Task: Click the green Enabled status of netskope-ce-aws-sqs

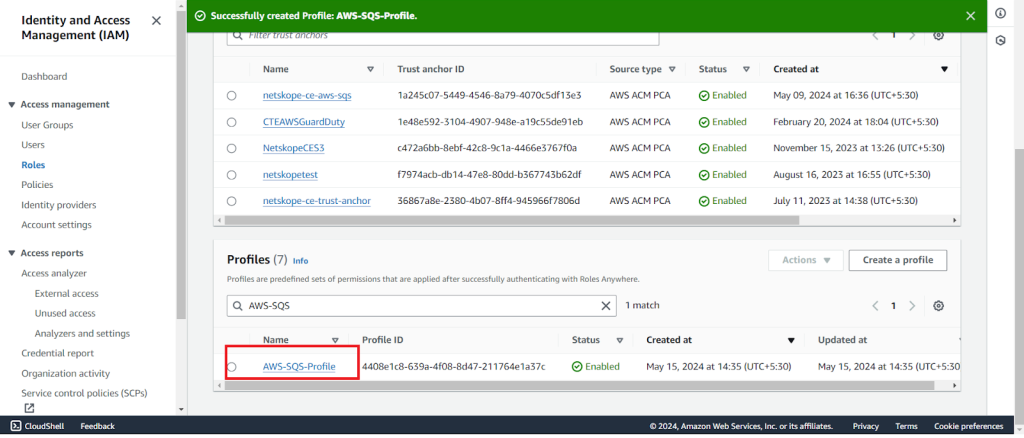Action: [x=722, y=95]
